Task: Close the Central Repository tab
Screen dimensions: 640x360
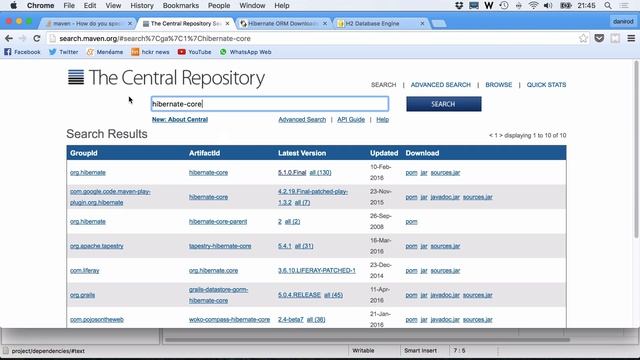Action: (227, 24)
